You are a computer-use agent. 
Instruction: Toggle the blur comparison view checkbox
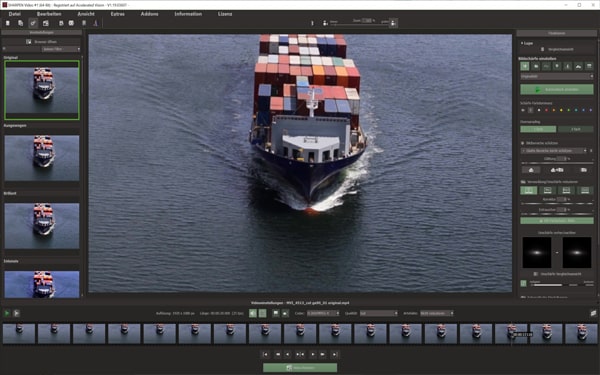pyautogui.click(x=536, y=274)
